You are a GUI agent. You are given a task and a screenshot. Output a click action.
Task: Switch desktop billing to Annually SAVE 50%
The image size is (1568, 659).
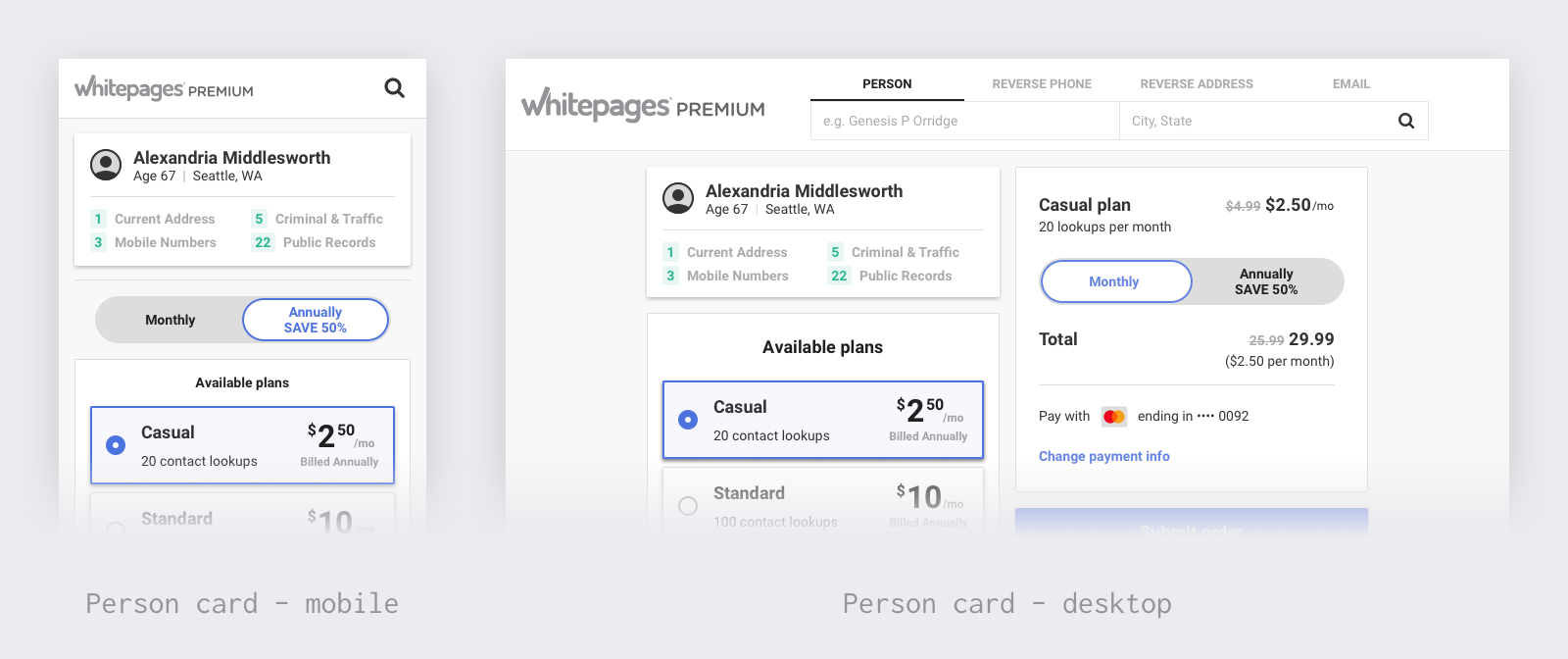click(x=1265, y=281)
